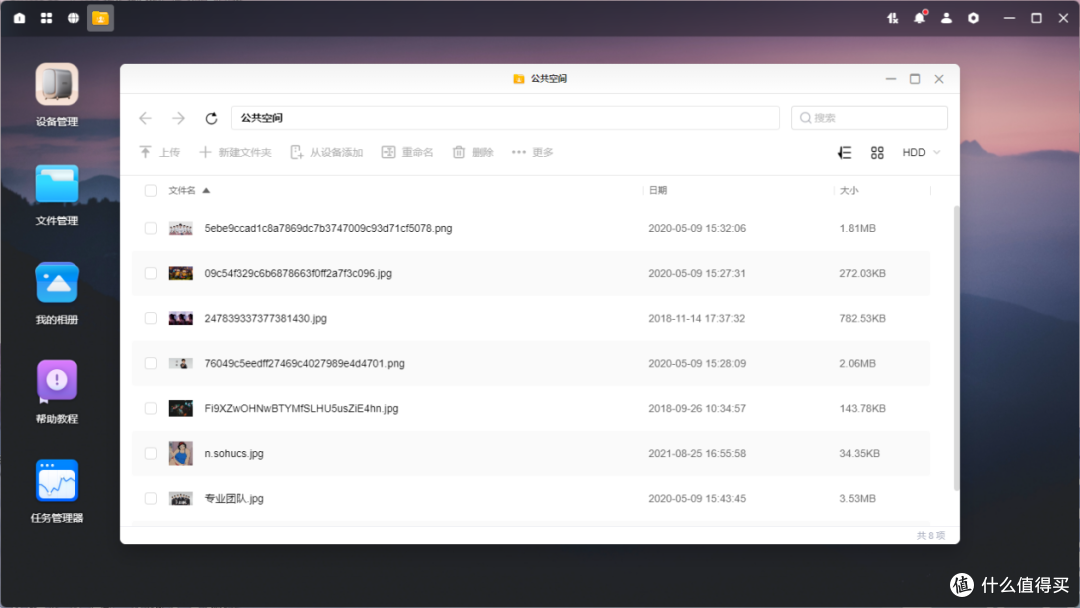This screenshot has height=608, width=1080.
Task: Go back in file manager
Action: pyautogui.click(x=145, y=118)
